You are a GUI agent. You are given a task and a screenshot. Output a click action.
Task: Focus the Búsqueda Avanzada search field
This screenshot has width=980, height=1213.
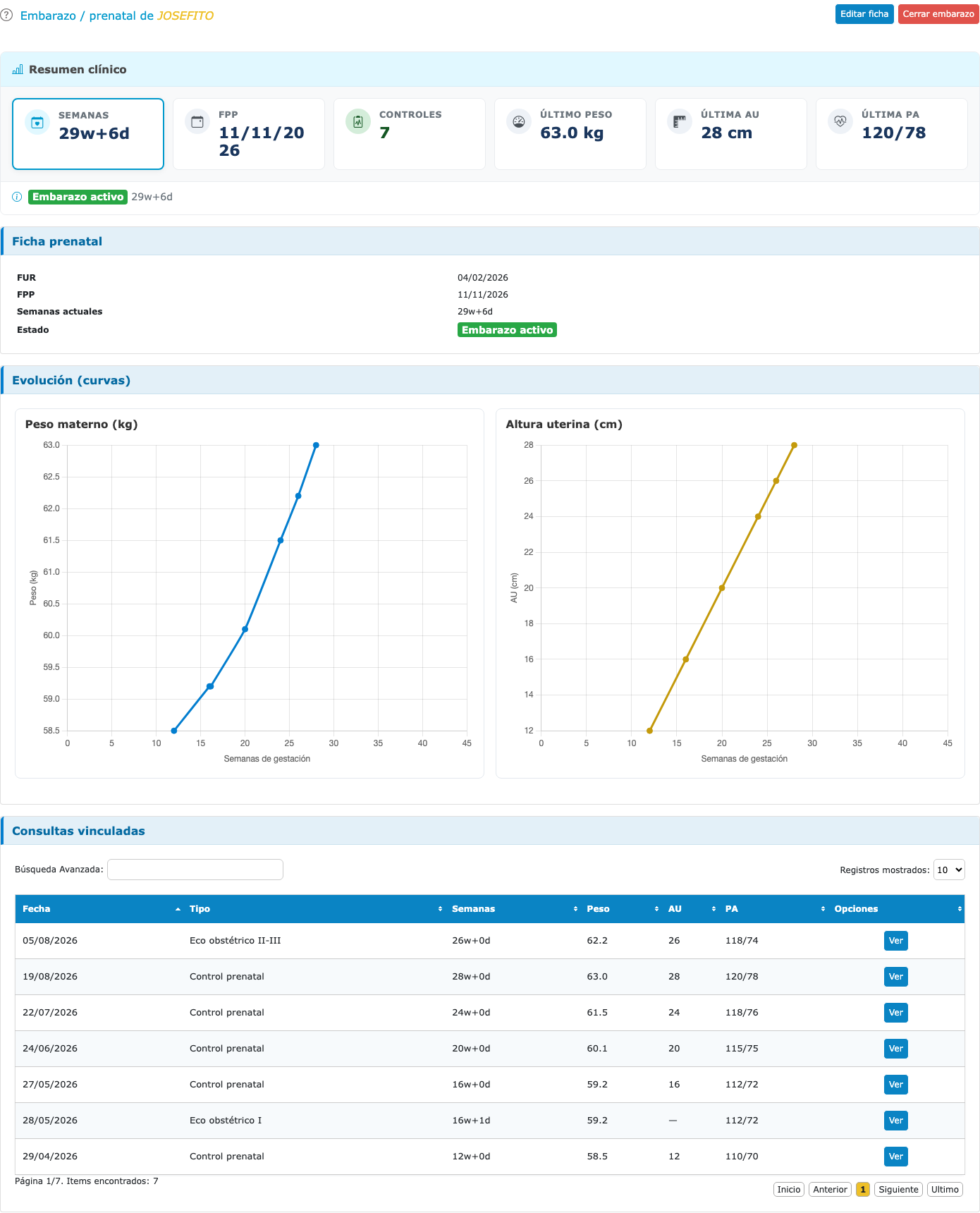click(195, 870)
